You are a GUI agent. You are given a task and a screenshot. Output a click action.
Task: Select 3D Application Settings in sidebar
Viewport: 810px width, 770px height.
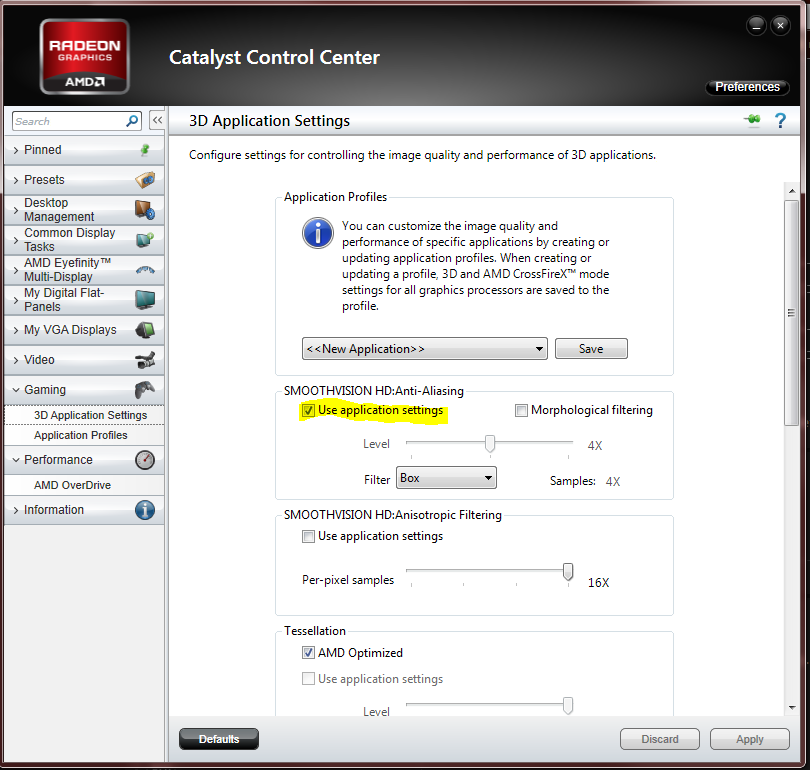[x=84, y=415]
